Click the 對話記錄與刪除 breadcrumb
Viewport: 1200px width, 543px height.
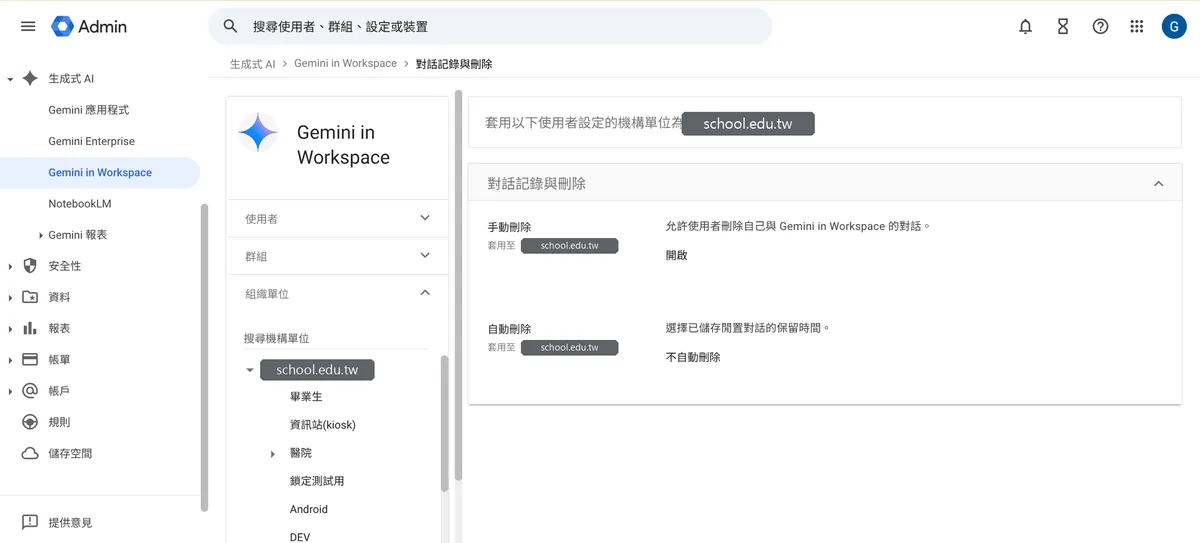(454, 63)
